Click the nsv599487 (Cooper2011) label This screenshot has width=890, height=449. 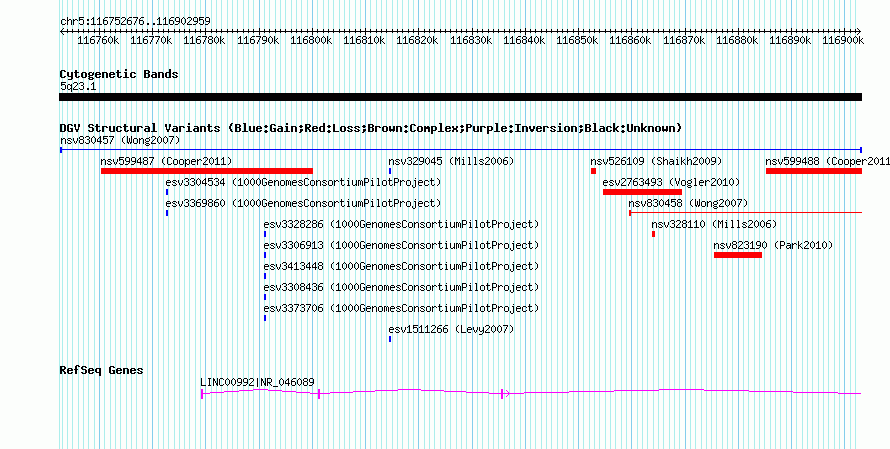166,161
